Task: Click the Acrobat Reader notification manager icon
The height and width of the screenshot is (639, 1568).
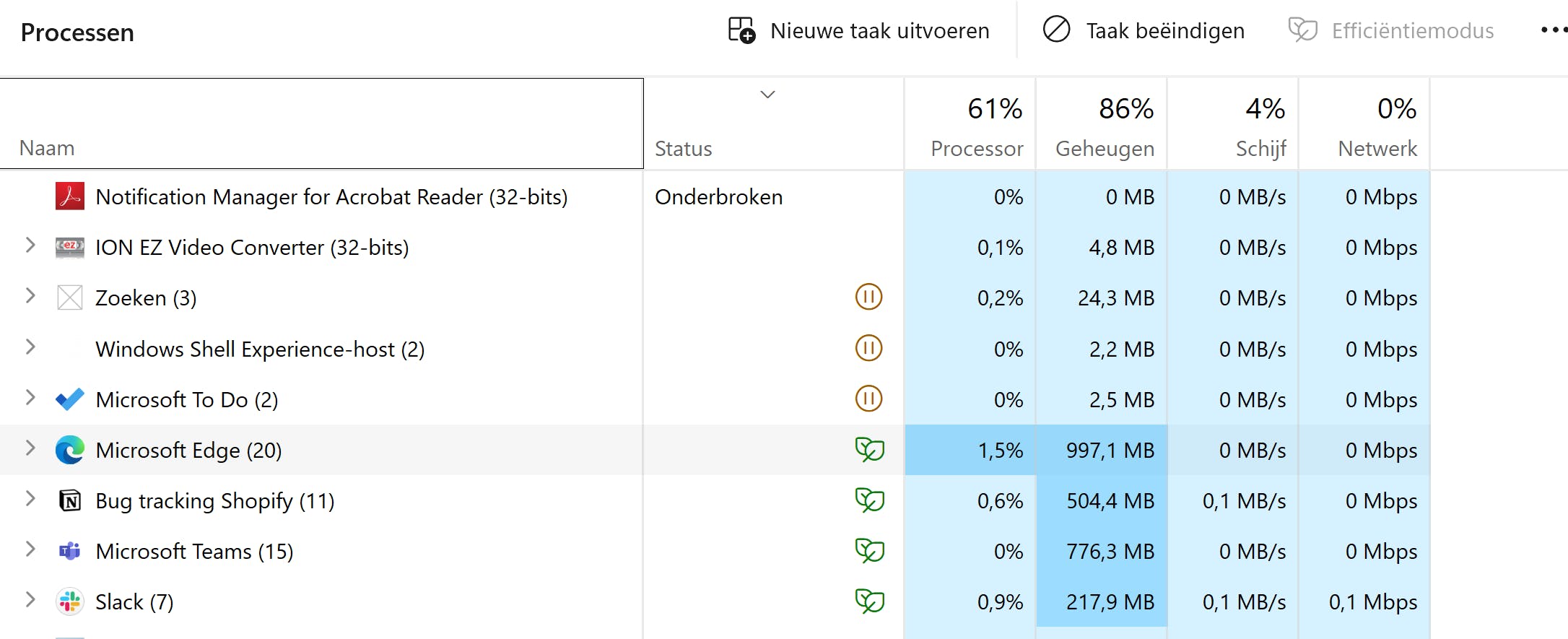Action: (x=70, y=196)
